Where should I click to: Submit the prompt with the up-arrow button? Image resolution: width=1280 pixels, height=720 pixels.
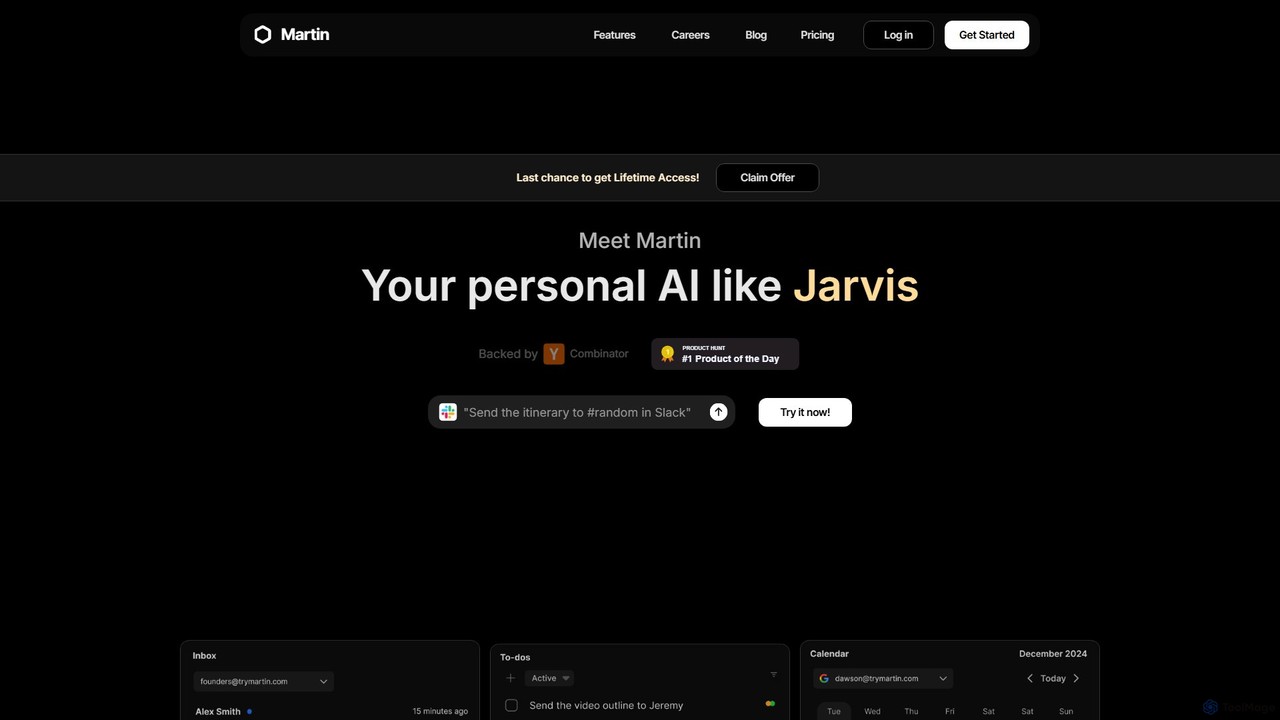click(x=718, y=412)
